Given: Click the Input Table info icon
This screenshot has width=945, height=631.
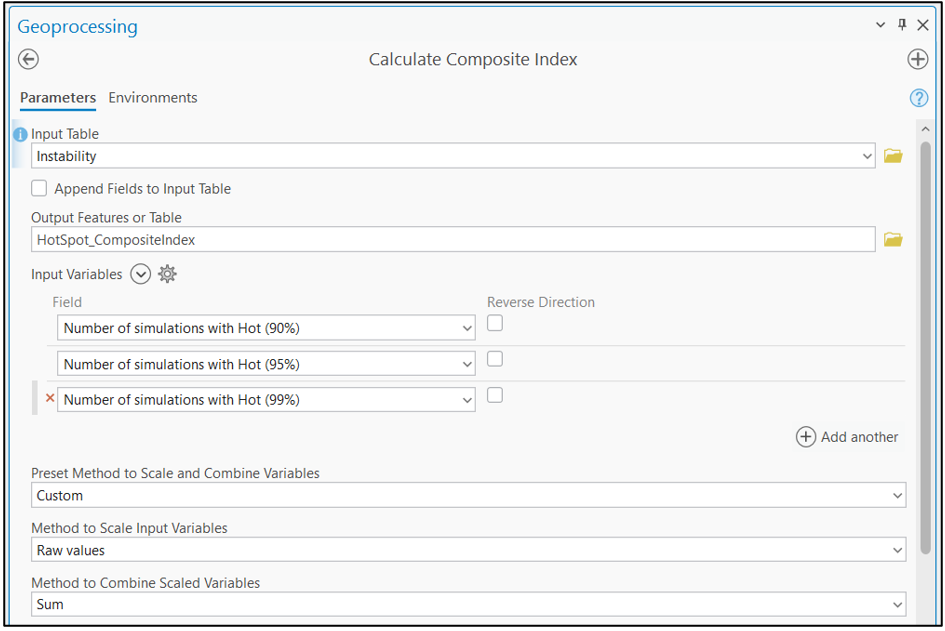Looking at the screenshot, I should (20, 135).
